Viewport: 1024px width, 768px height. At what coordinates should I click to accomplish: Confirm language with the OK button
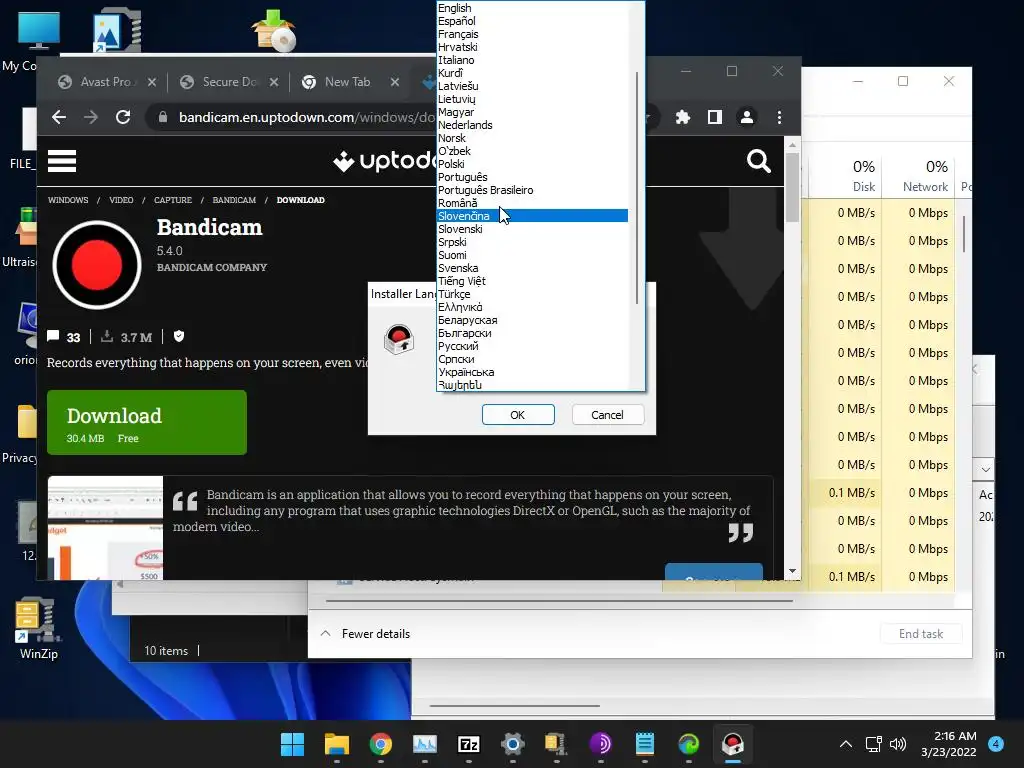pos(518,415)
